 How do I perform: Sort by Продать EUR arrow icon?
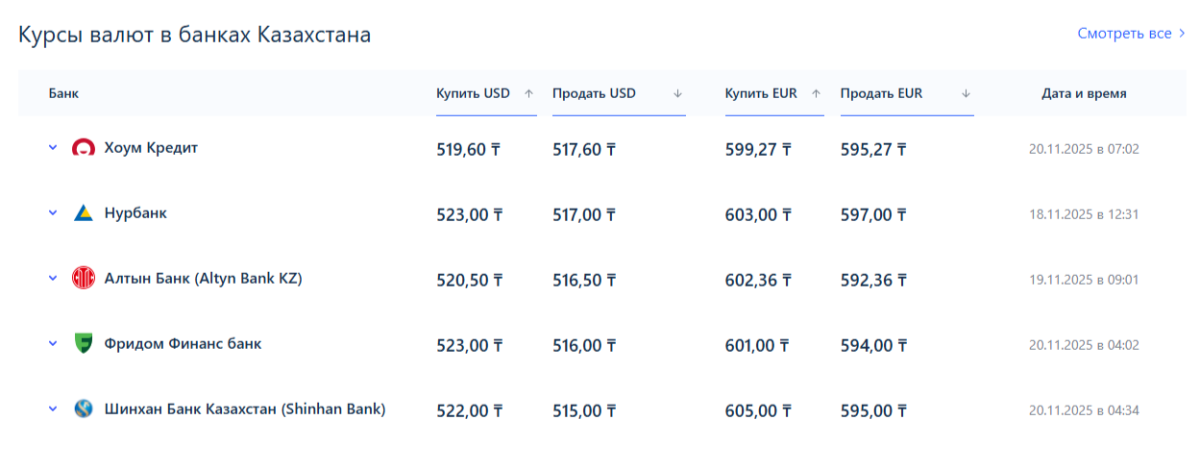pos(966,94)
